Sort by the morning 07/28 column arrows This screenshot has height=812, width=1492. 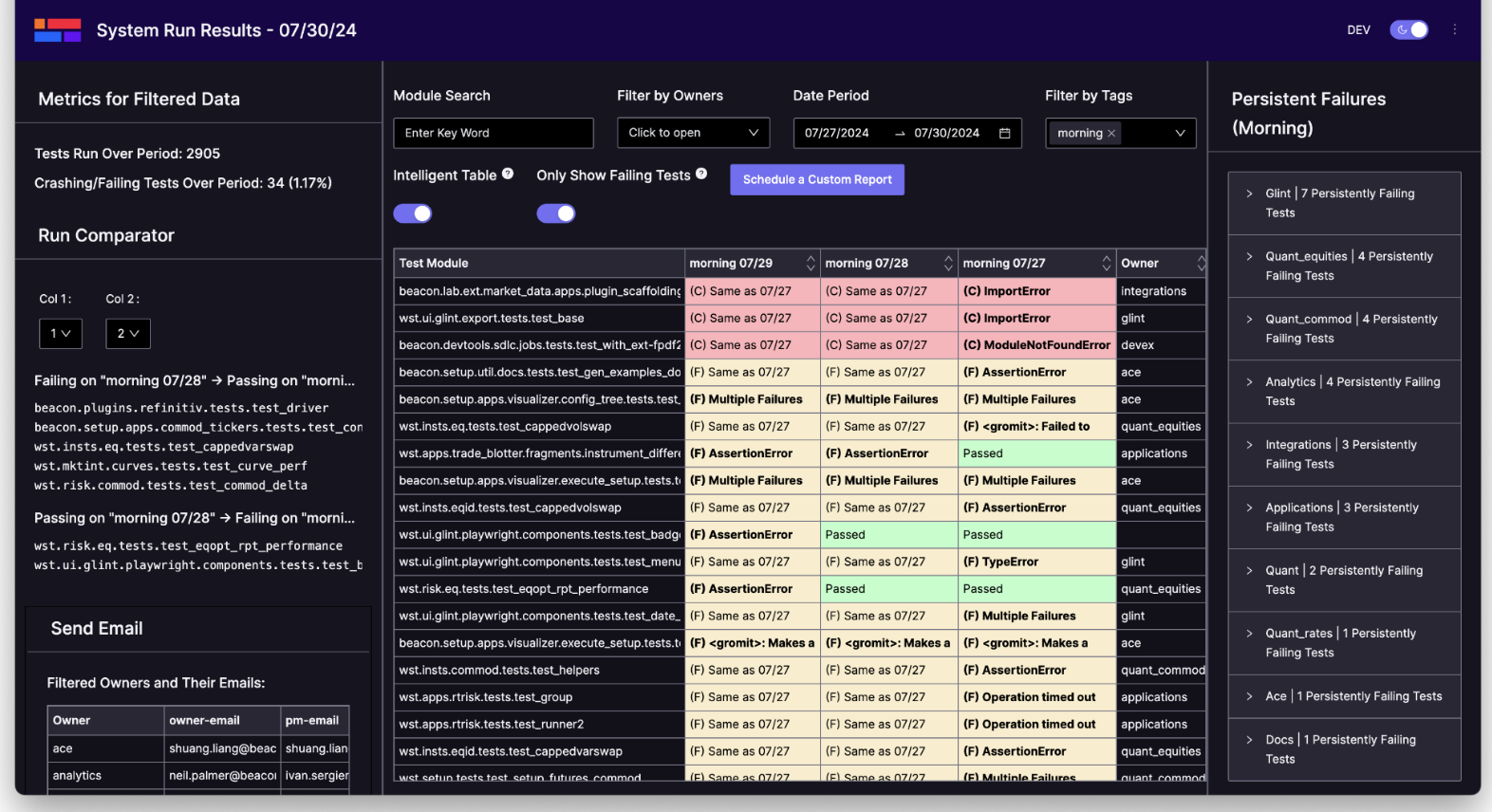[x=948, y=263]
